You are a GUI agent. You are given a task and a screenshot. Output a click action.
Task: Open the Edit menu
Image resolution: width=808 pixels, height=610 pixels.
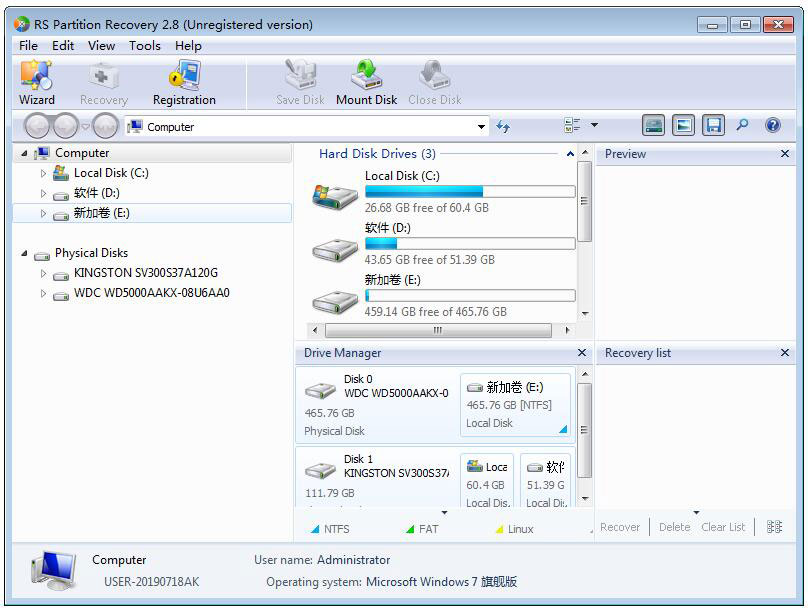tap(63, 46)
